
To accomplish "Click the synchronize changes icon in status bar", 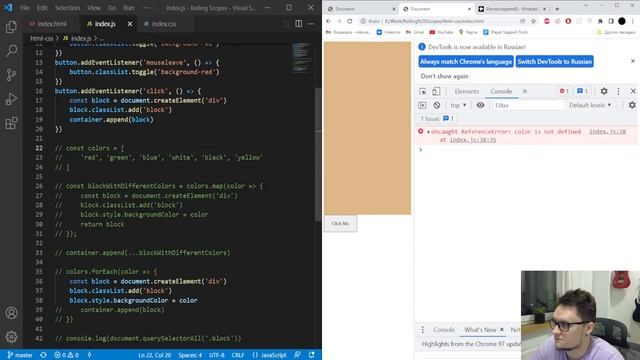I will click(x=43, y=355).
